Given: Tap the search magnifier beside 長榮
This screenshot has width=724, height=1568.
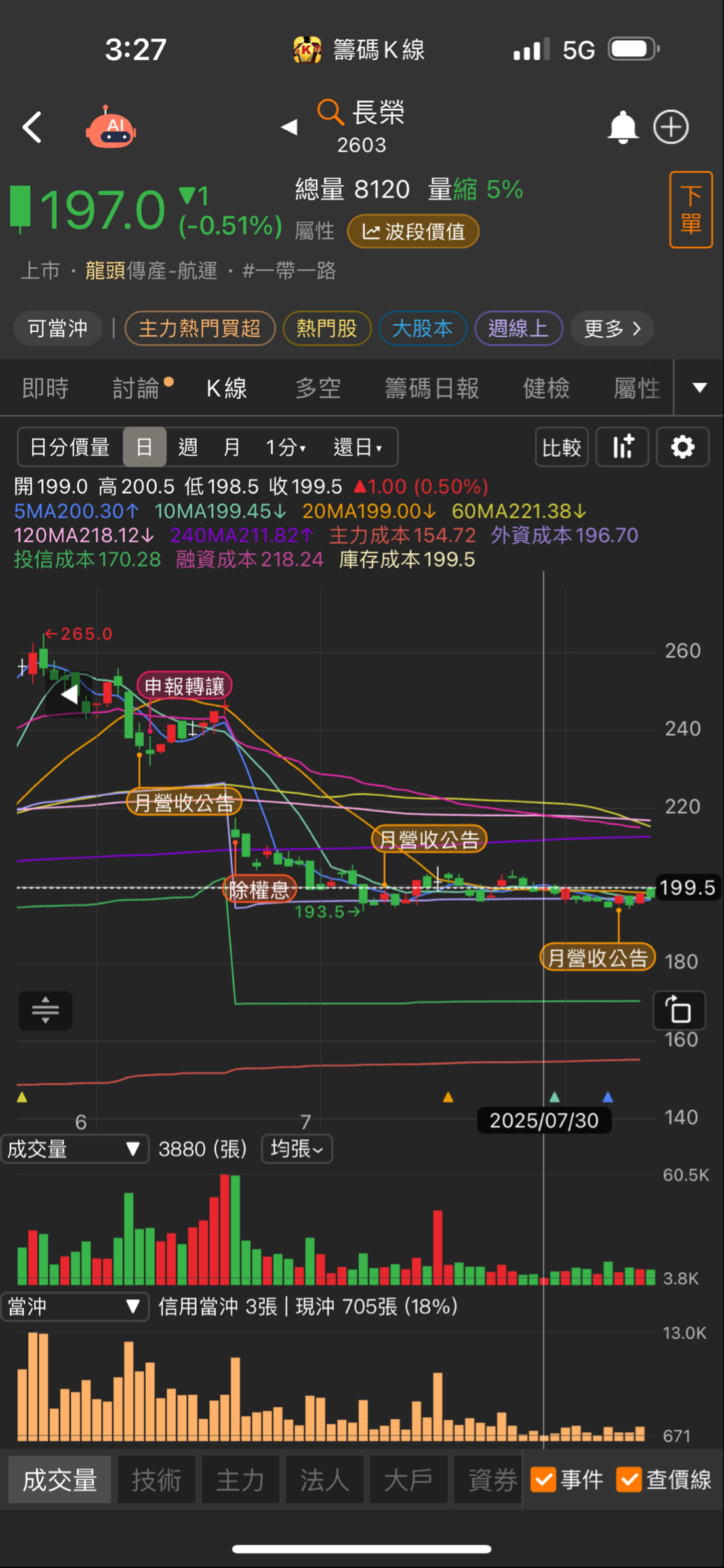Looking at the screenshot, I should tap(331, 112).
